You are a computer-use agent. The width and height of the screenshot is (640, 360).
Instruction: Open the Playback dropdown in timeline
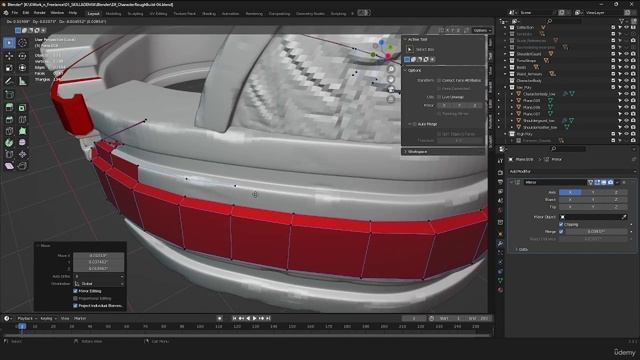pyautogui.click(x=27, y=318)
